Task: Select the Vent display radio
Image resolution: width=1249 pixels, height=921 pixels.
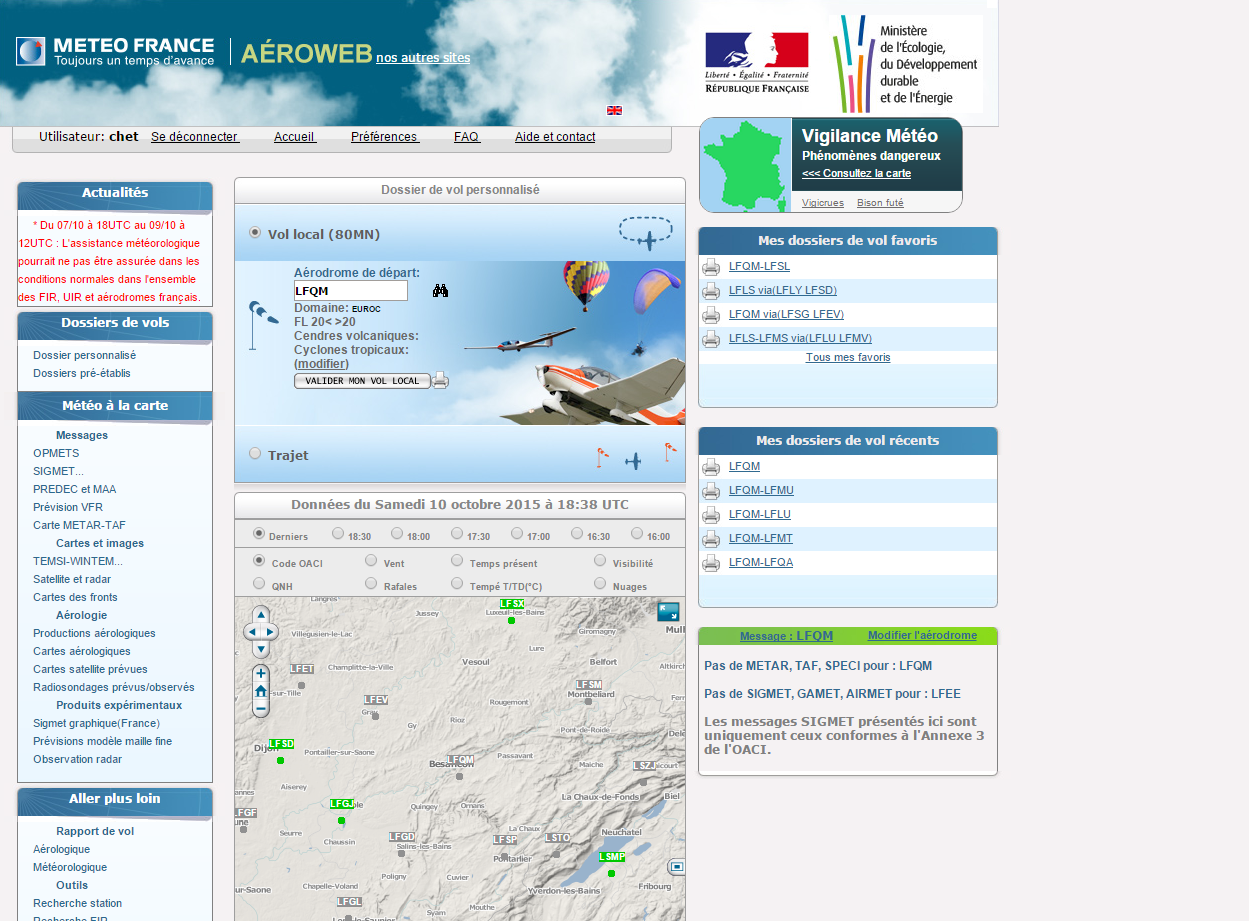Action: coord(371,561)
